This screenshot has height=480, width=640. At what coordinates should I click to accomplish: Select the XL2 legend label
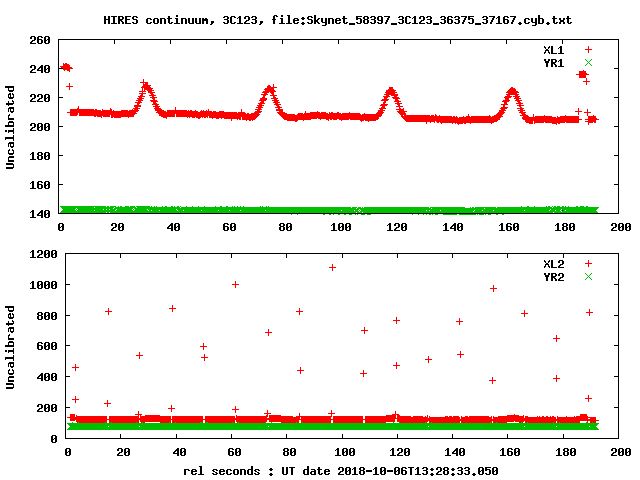pos(553,264)
